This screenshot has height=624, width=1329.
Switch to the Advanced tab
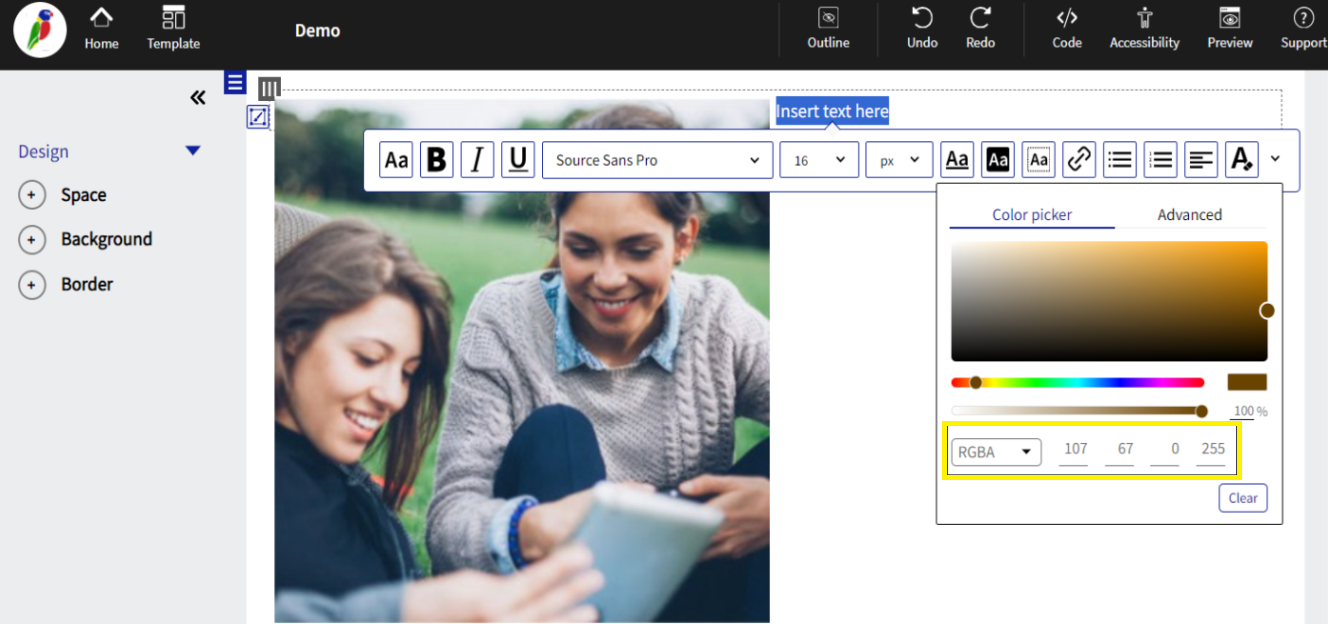tap(1189, 214)
